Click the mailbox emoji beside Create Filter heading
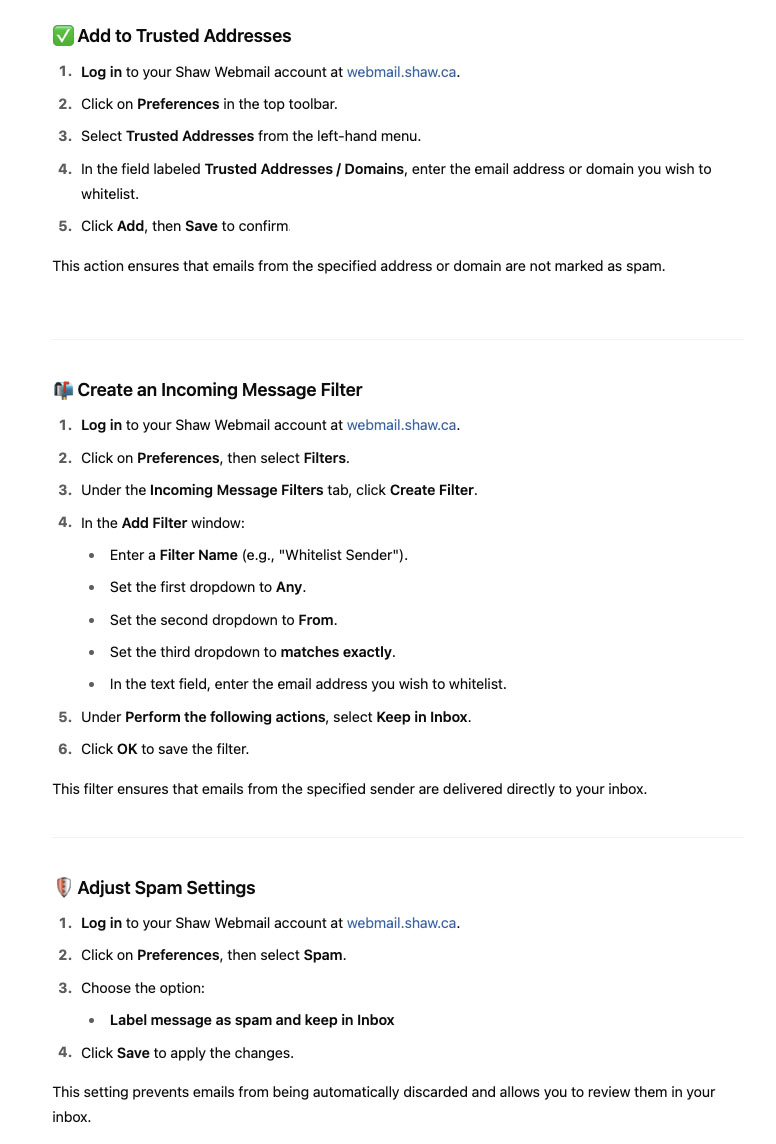Viewport: 776px width, 1144px height. 63,390
